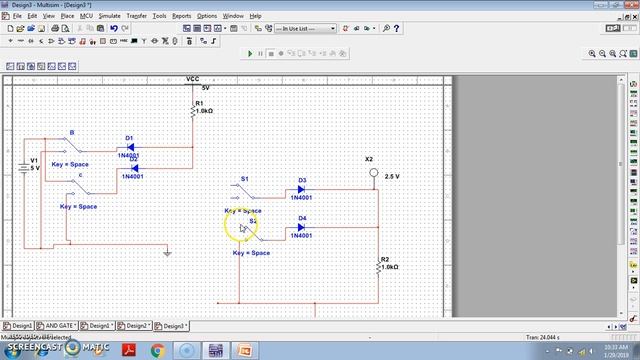Undo the last action
640x360 pixels.
[114, 29]
